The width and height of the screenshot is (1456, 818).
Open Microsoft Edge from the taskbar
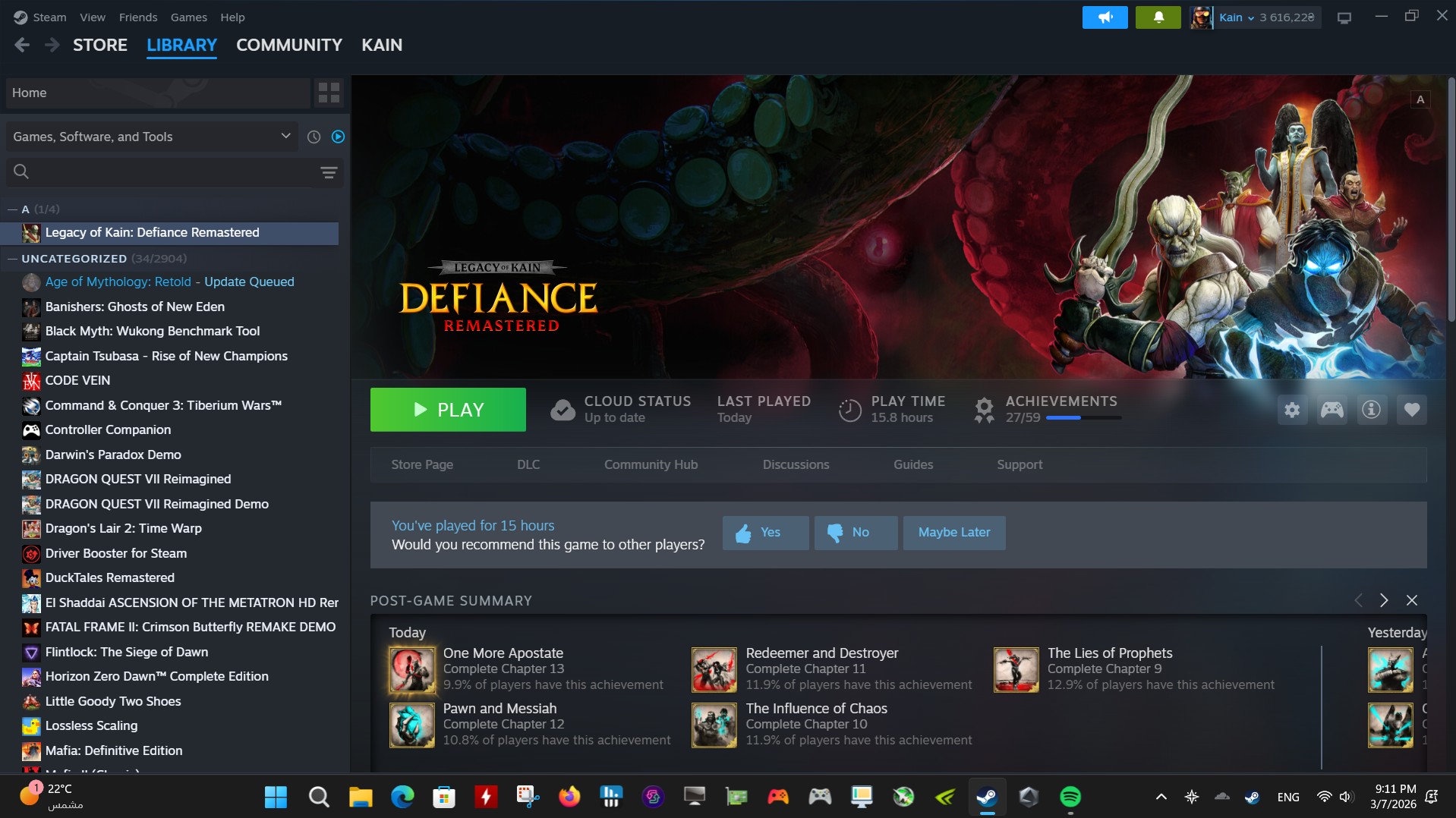[402, 797]
